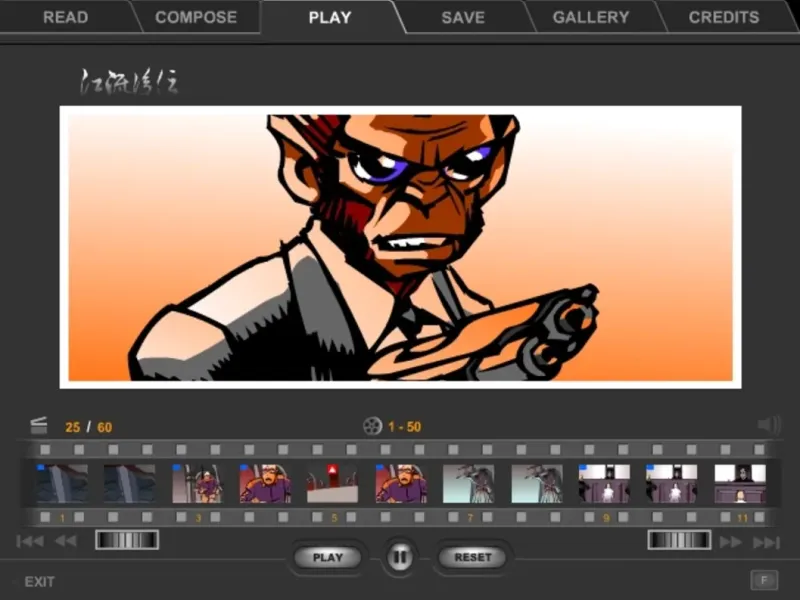
Task: Toggle fullscreen with the F button
Action: click(764, 580)
